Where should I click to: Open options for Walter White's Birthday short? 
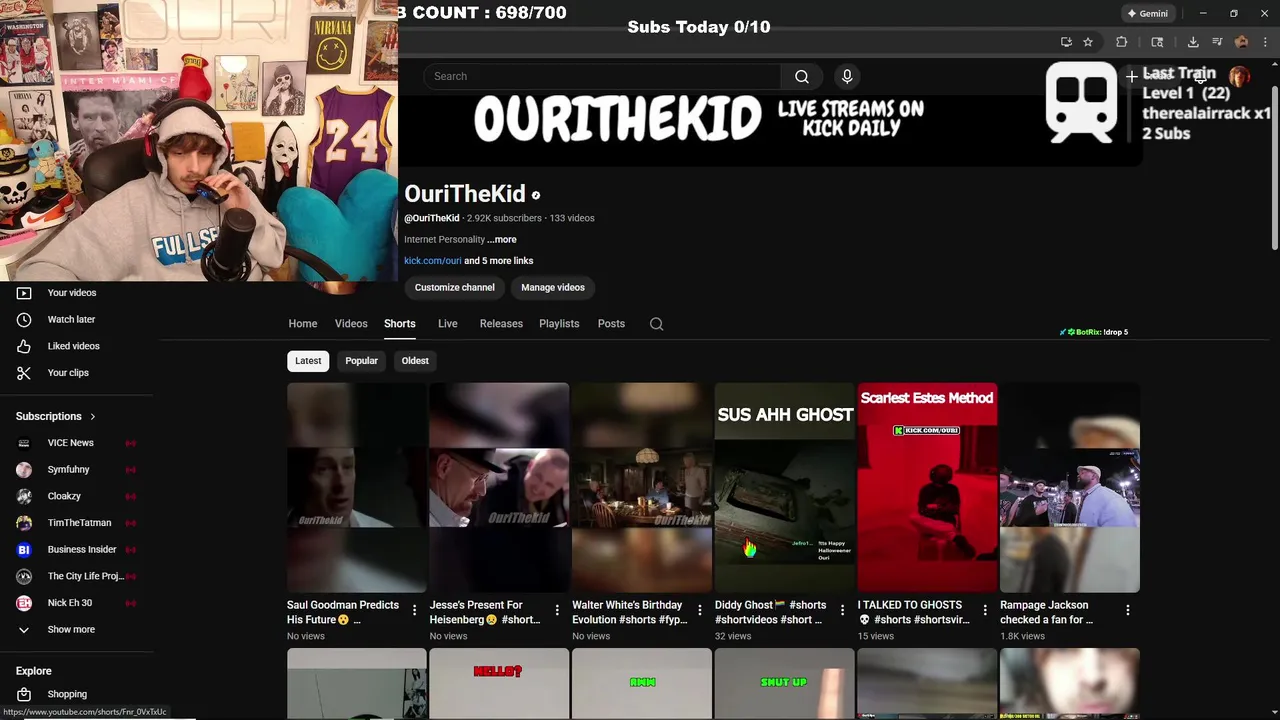point(700,609)
